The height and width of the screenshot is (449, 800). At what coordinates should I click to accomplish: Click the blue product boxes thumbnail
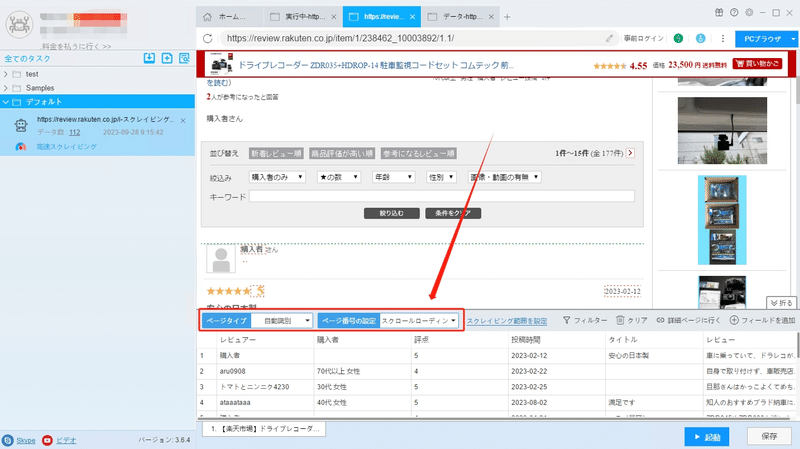722,220
